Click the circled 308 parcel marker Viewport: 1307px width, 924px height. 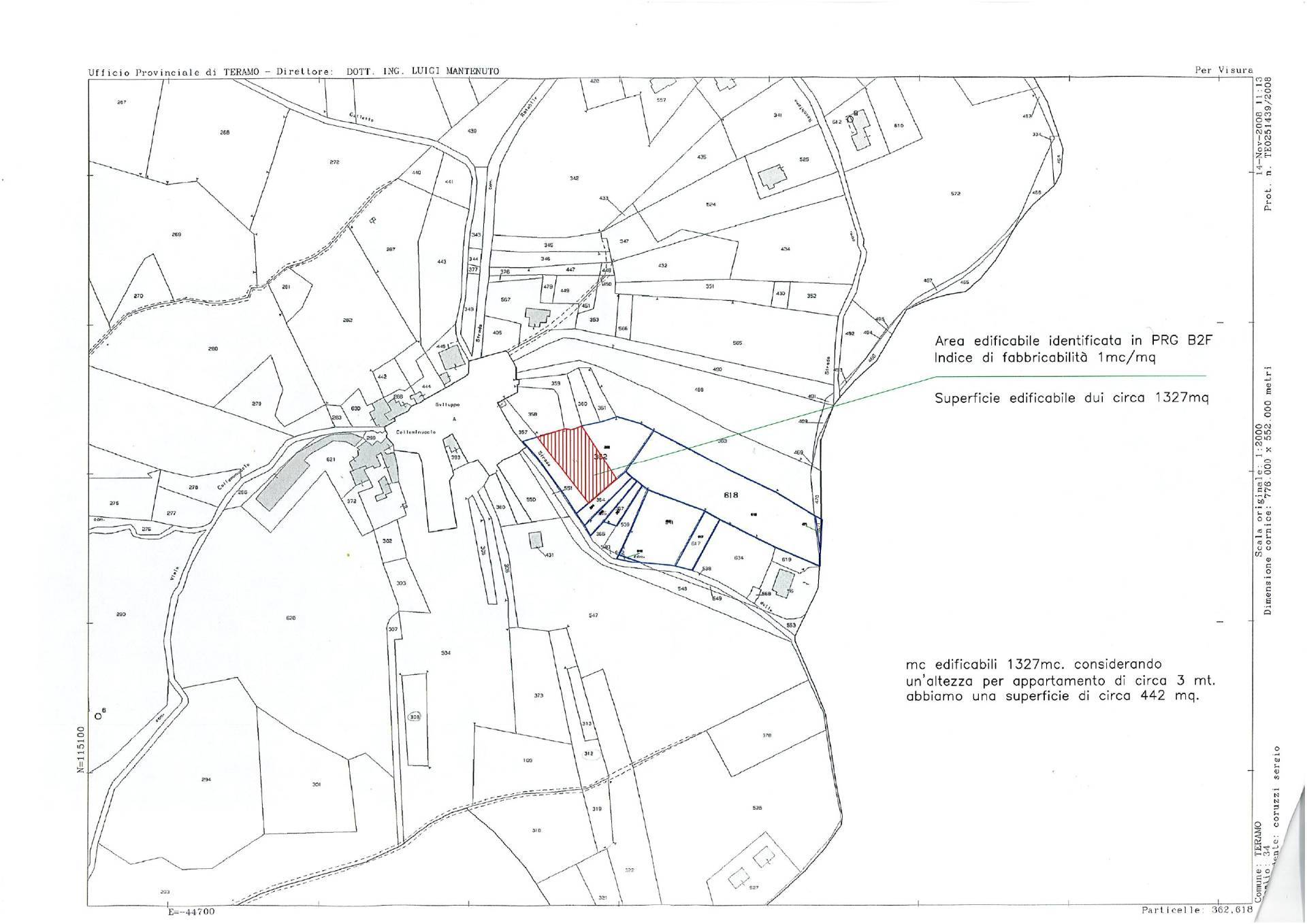414,716
